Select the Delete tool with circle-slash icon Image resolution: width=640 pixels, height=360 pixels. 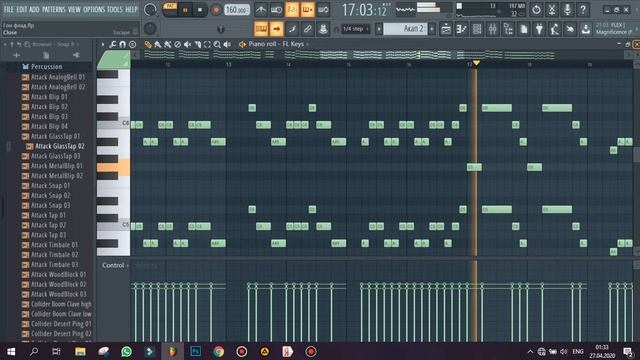click(178, 44)
